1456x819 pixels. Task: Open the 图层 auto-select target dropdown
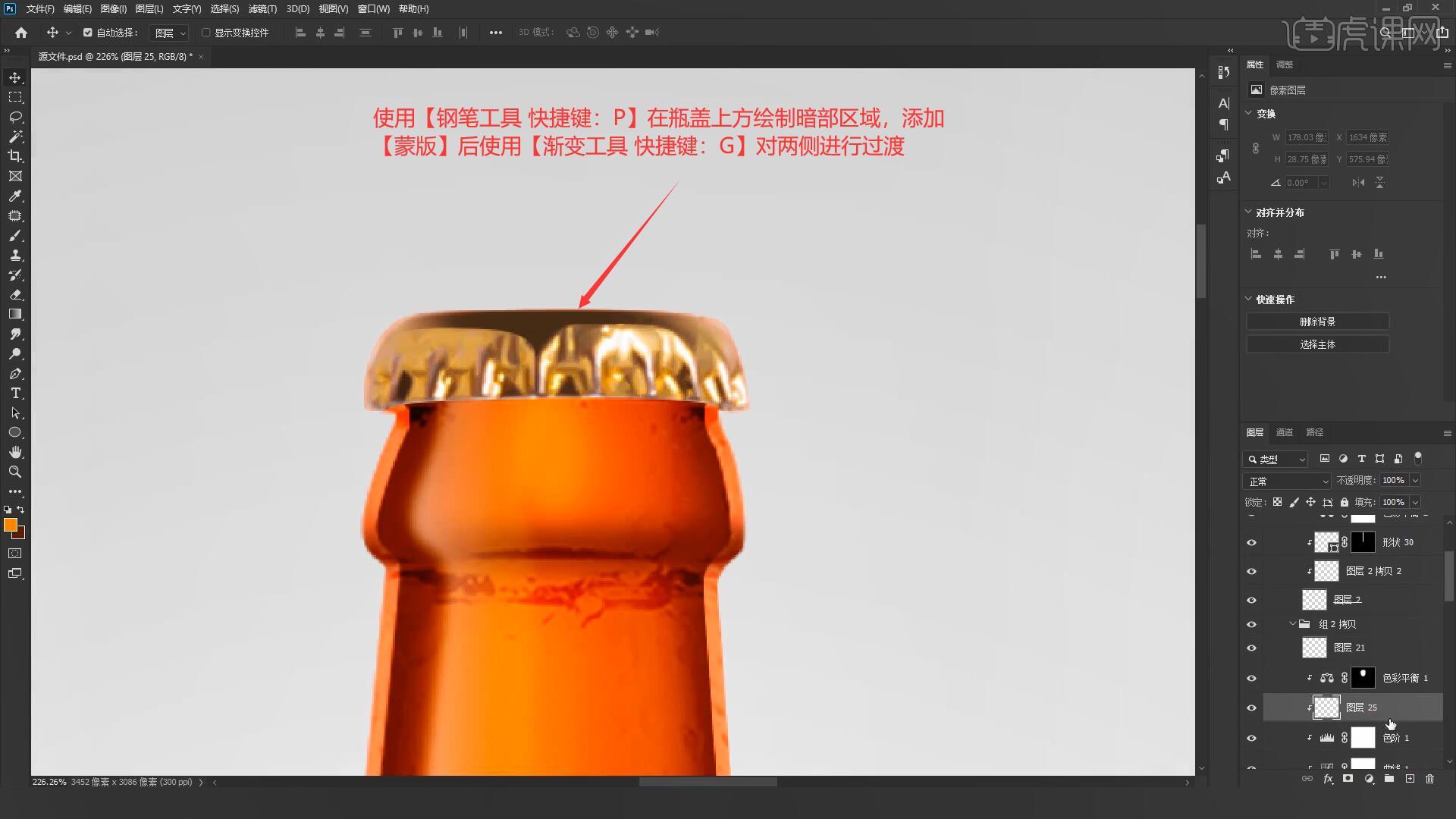tap(170, 33)
